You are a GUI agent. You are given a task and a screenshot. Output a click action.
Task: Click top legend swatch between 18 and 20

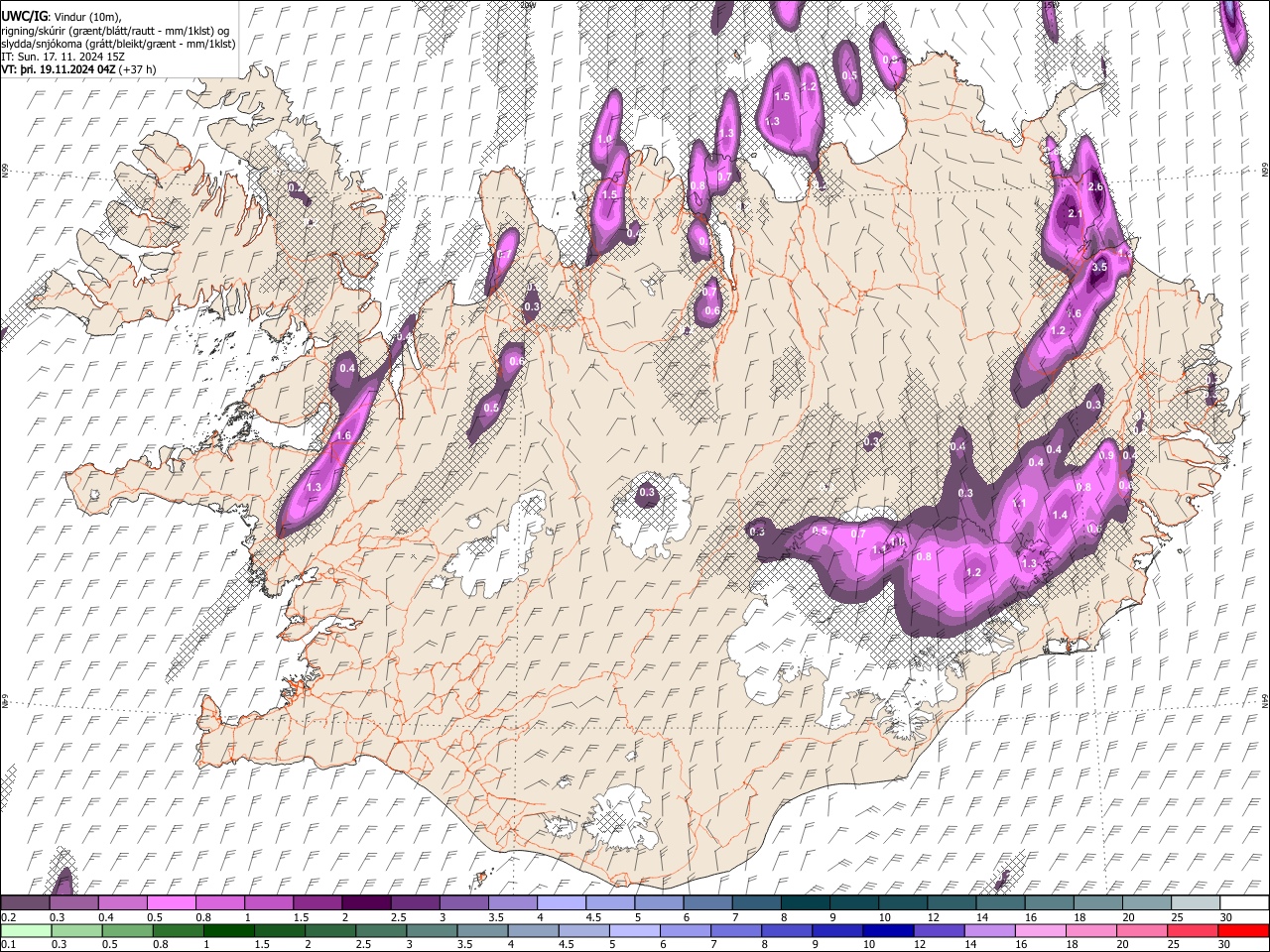tap(1097, 902)
